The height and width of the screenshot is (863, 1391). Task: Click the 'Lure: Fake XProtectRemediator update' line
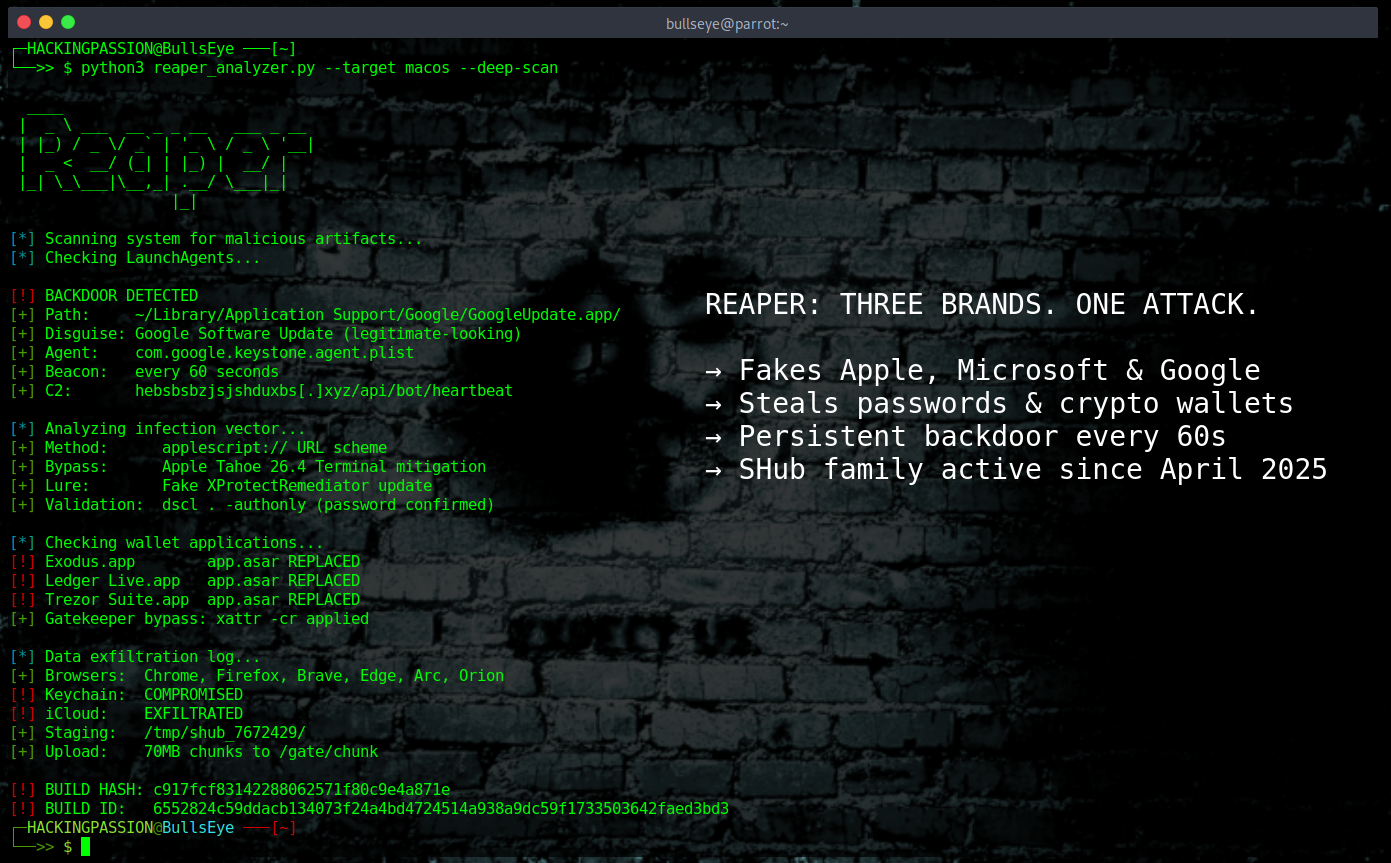point(221,486)
